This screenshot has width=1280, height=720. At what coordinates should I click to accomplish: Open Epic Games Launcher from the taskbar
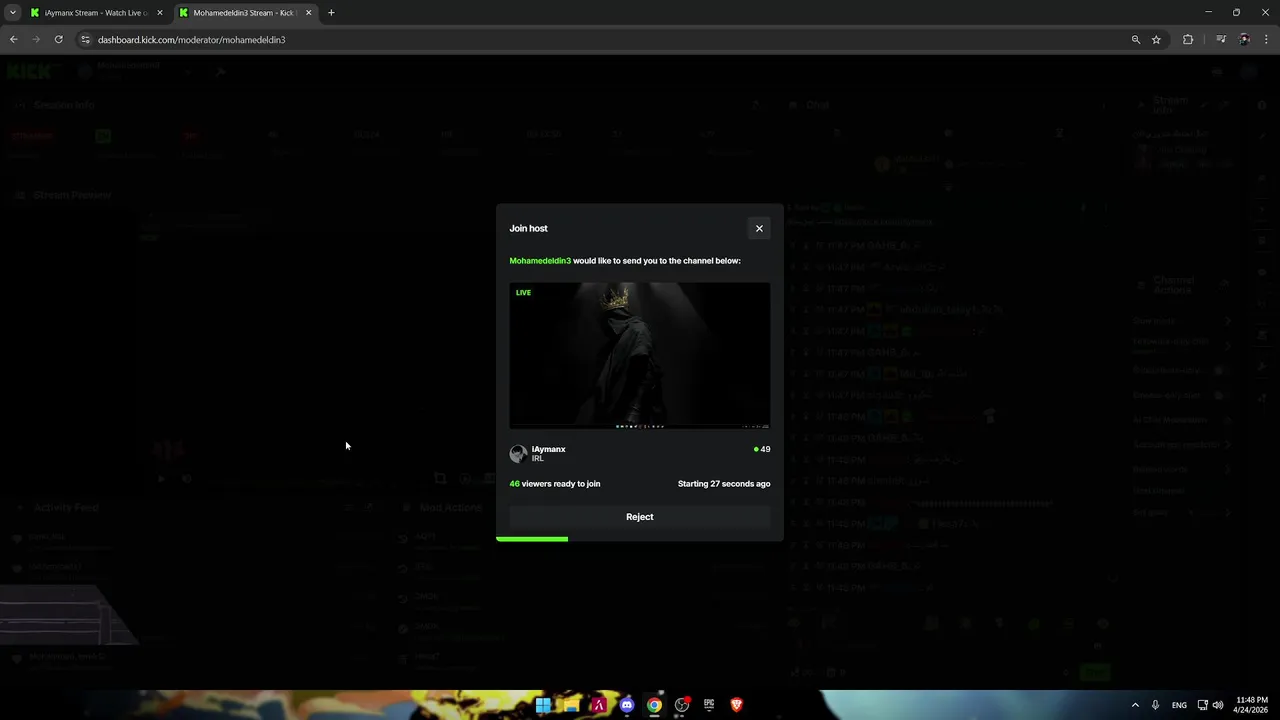[x=709, y=705]
